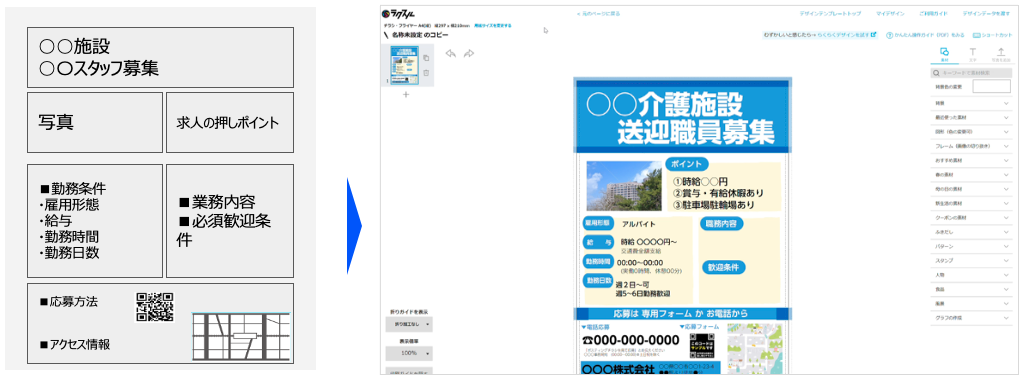Open the 写真を追加 upload tab
1028x383 pixels.
click(1000, 54)
